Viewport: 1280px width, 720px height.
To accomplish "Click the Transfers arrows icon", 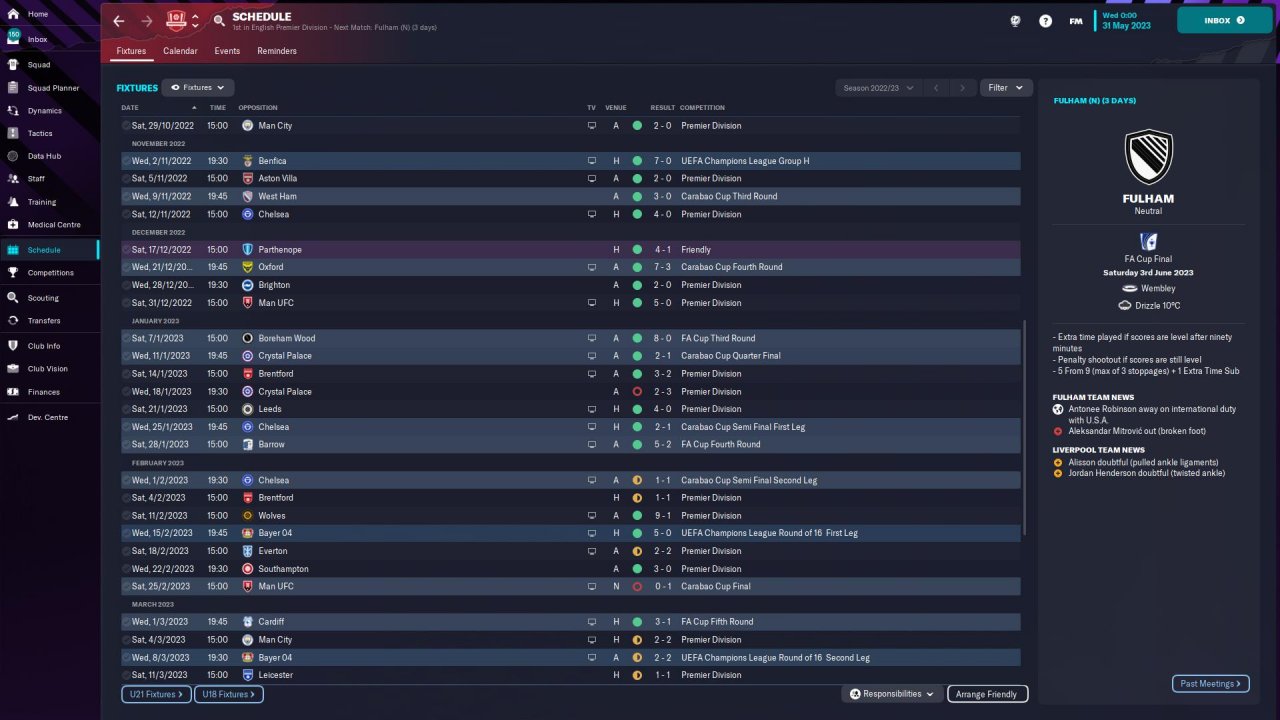I will pyautogui.click(x=13, y=321).
